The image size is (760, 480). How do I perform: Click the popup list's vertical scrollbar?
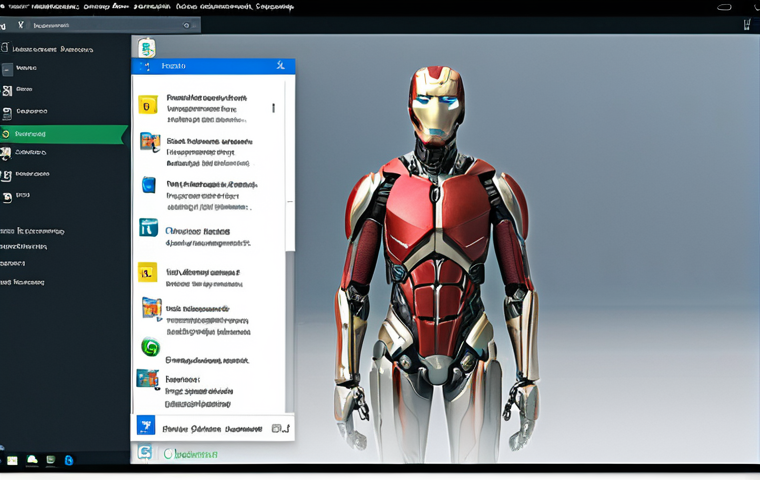(290, 247)
